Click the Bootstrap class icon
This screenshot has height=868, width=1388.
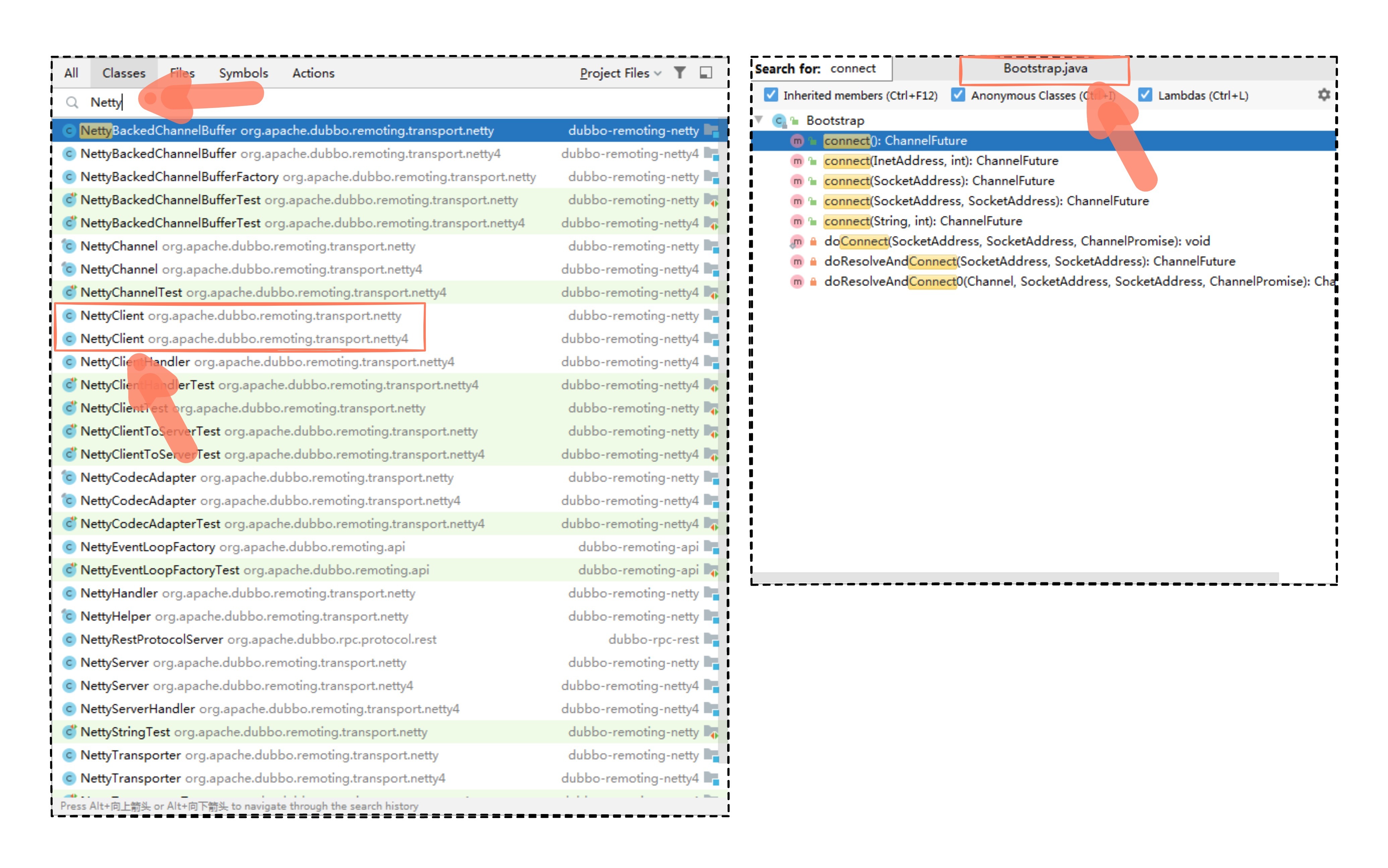tap(779, 121)
